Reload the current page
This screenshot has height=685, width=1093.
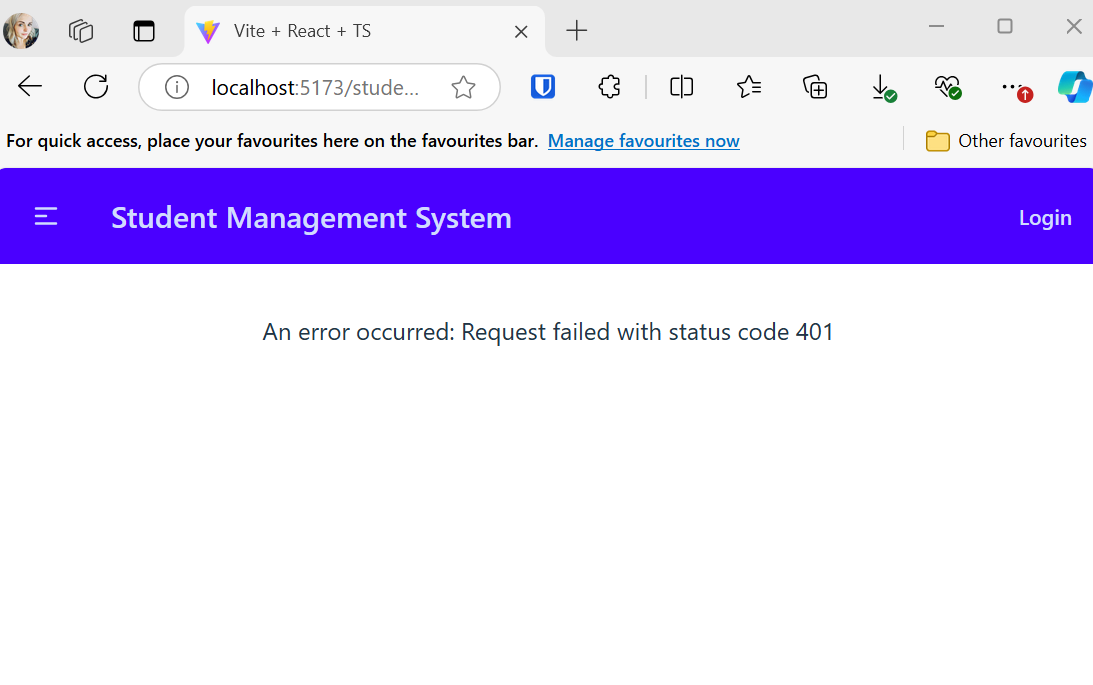coord(96,86)
